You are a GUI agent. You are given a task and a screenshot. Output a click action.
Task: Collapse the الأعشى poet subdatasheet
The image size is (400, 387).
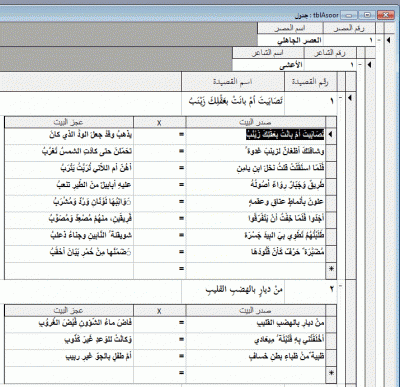click(x=360, y=65)
